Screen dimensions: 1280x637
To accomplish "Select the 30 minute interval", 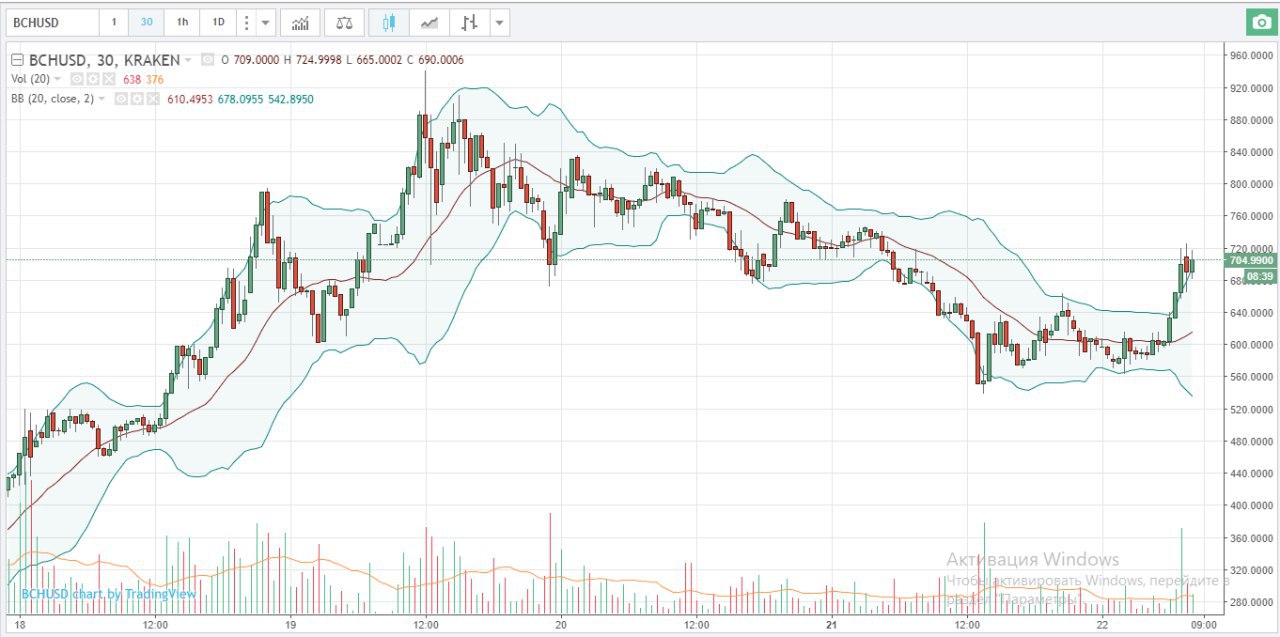I will pos(146,22).
